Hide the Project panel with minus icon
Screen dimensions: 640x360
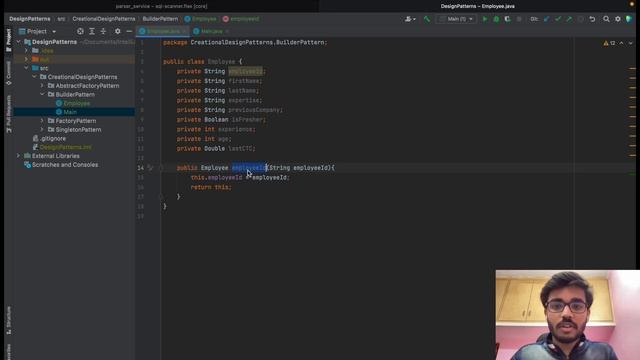point(129,31)
